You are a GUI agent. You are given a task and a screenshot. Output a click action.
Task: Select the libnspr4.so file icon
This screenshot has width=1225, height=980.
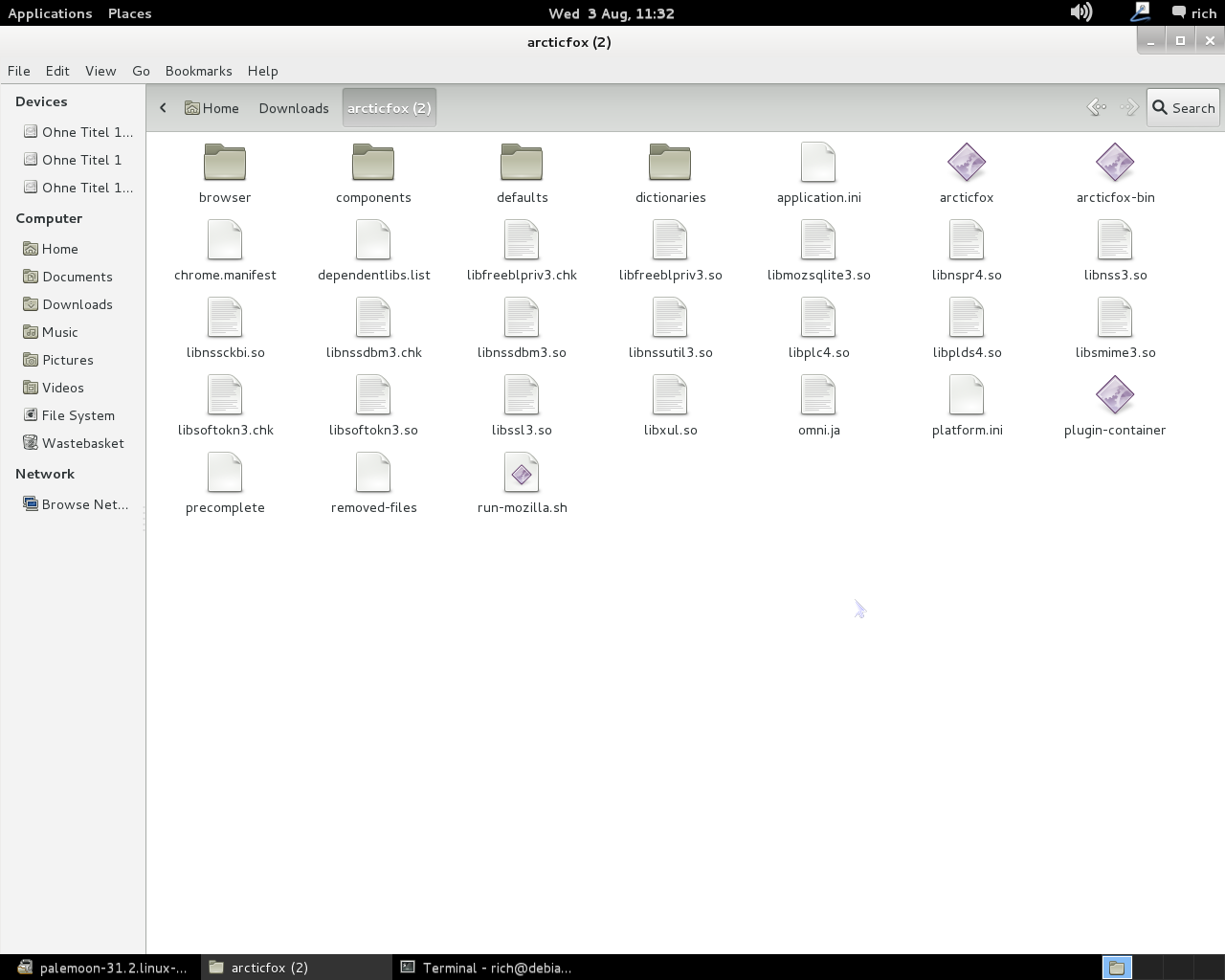pos(967,240)
